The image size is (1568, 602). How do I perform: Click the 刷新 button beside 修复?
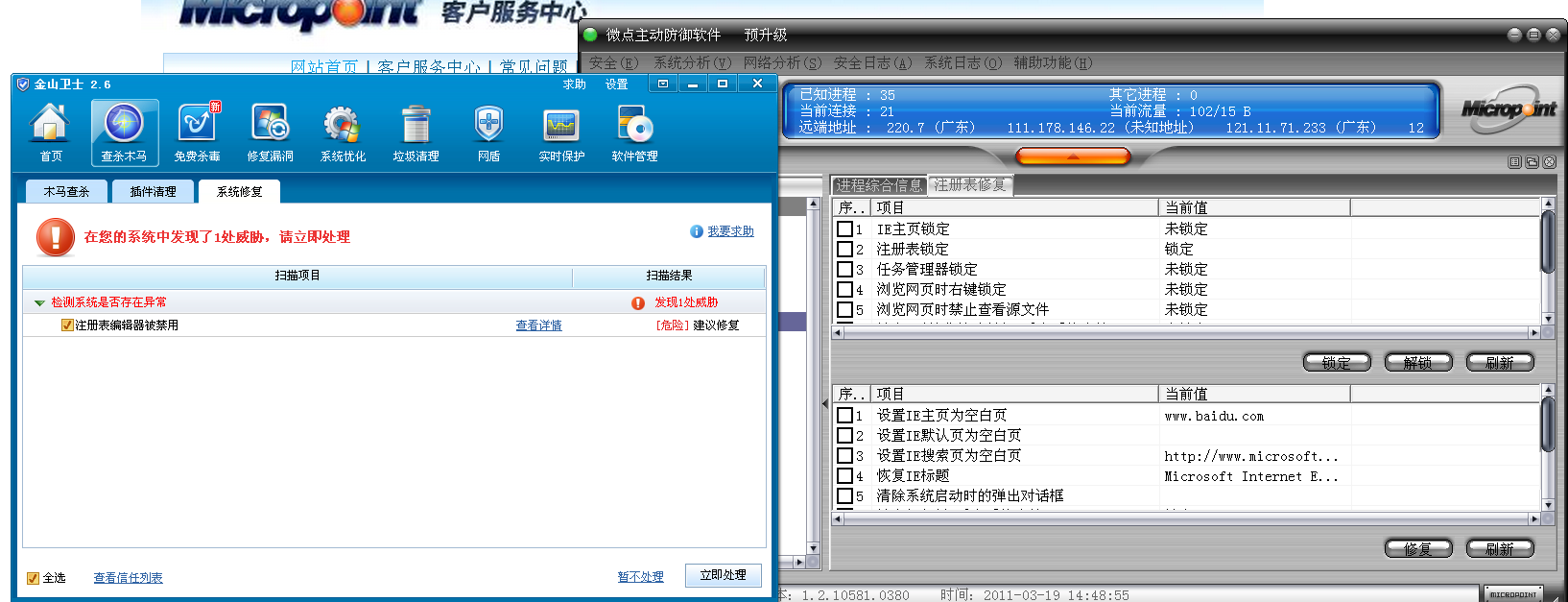point(1500,548)
